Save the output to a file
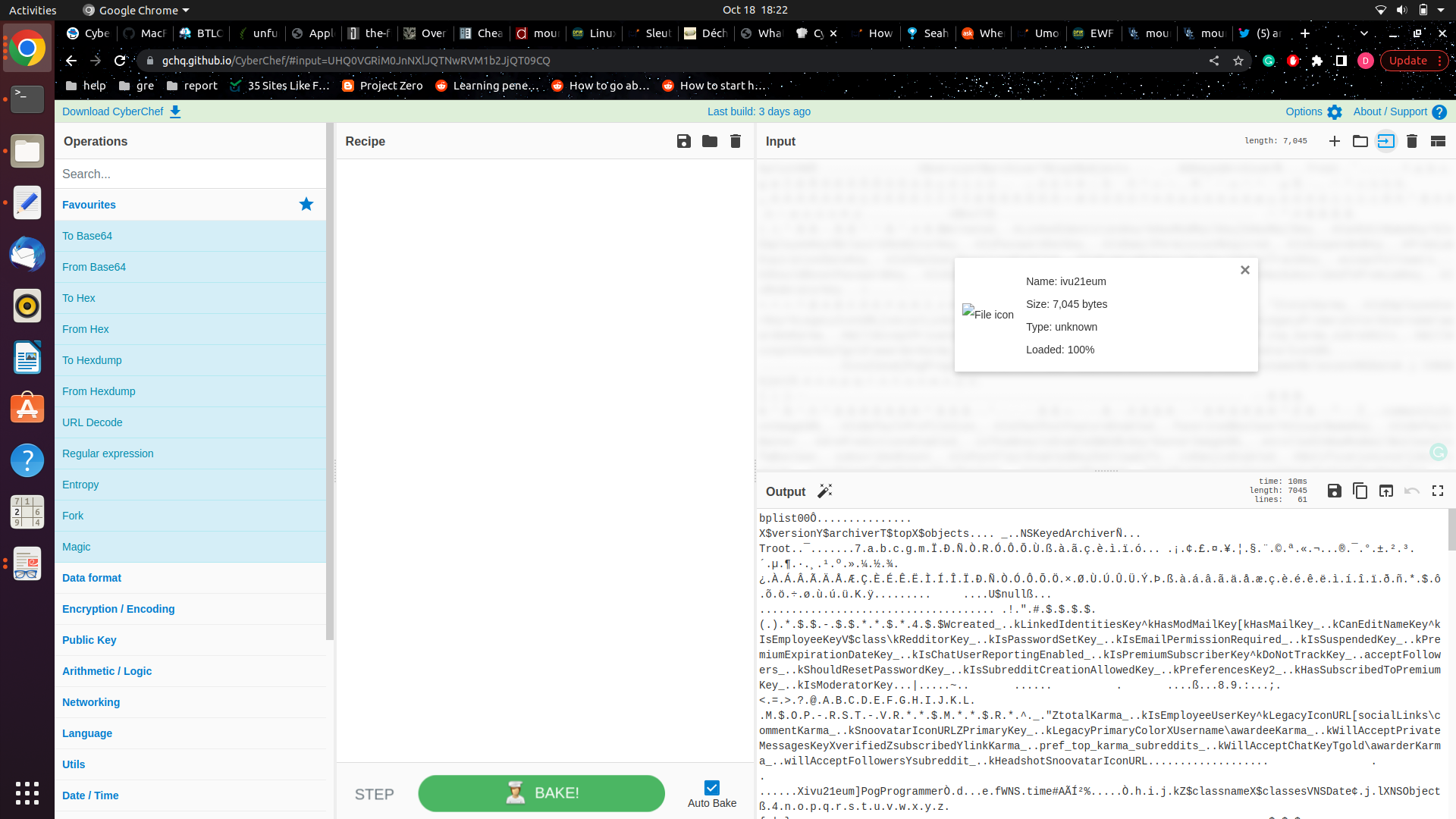 (1333, 491)
